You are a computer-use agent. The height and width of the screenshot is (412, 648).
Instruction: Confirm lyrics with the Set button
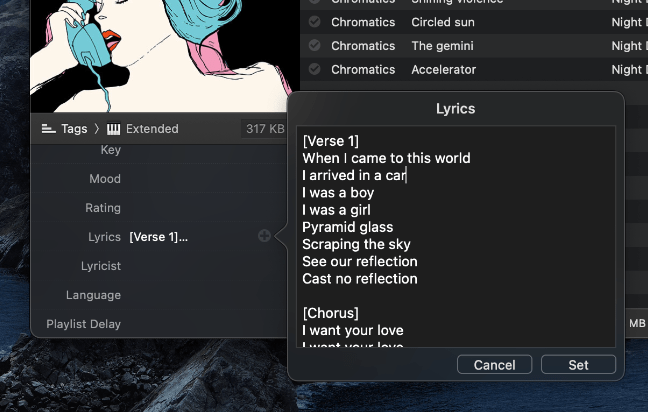[x=578, y=365]
